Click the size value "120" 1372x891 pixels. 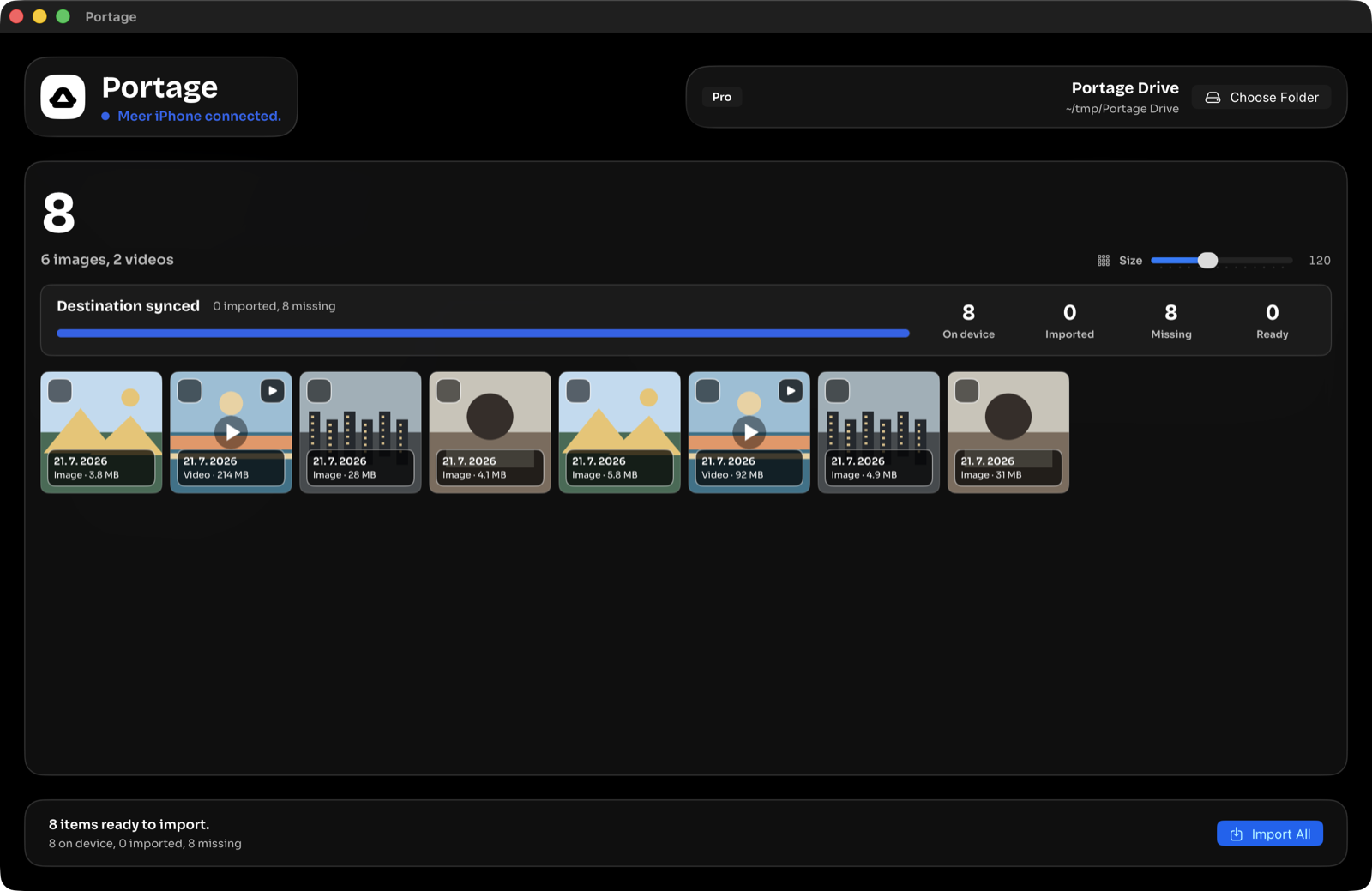pos(1320,261)
